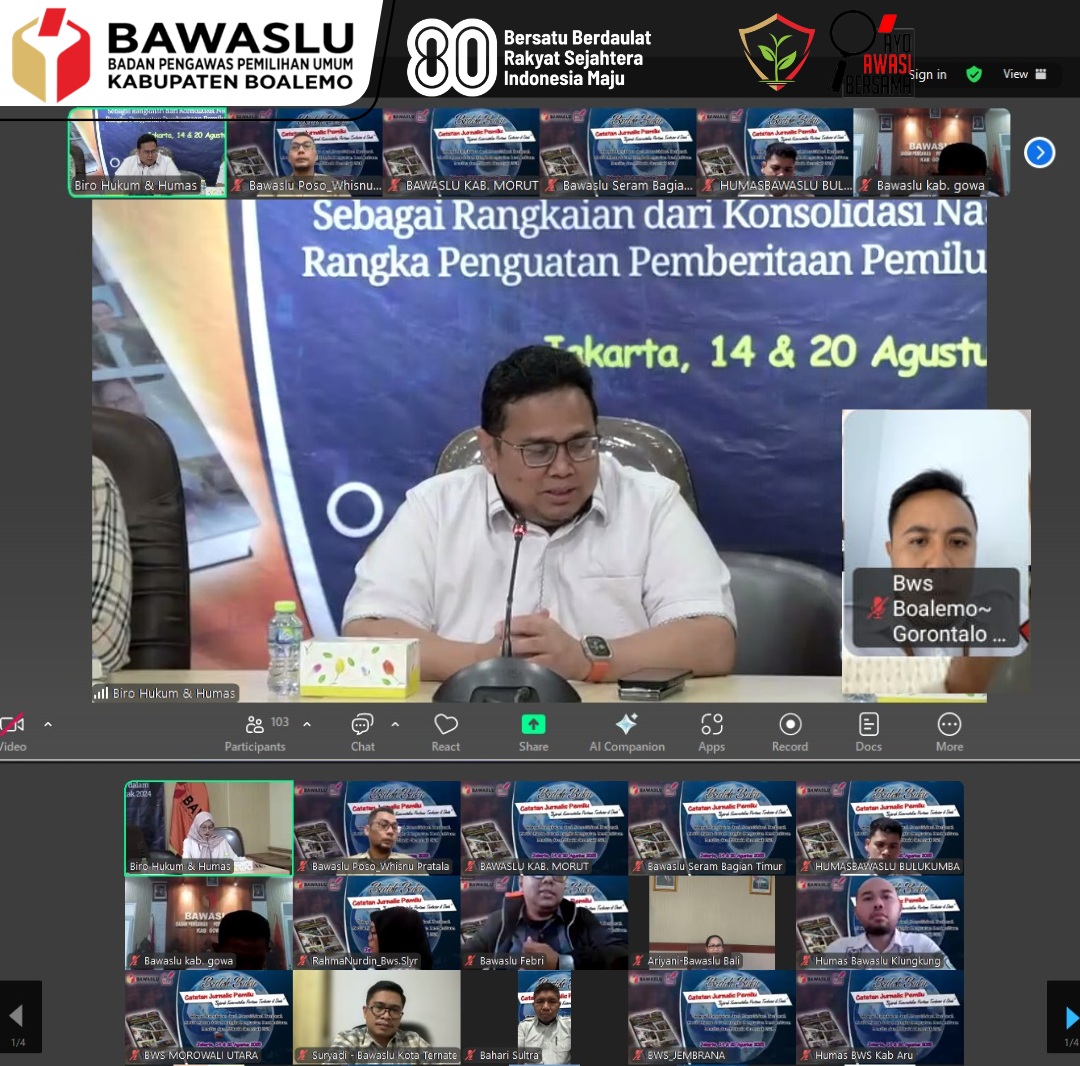Open the Apps menu icon

click(x=712, y=724)
